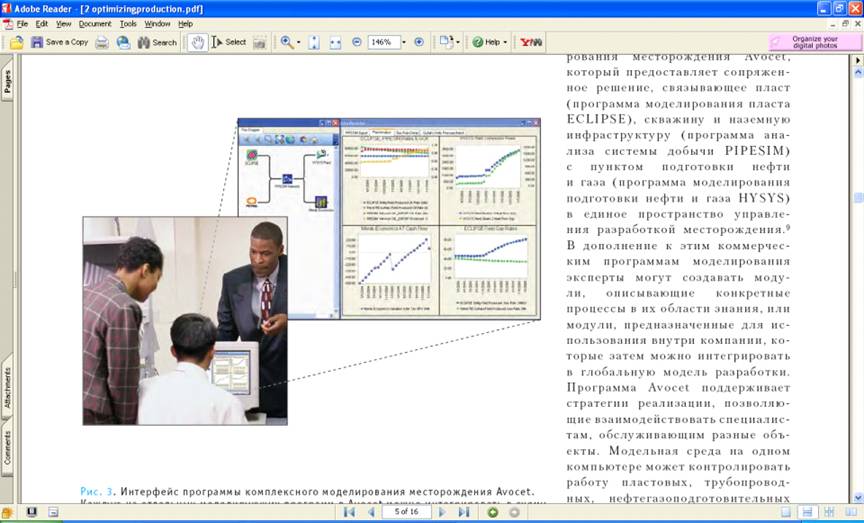This screenshot has height=523, width=864.
Task: Click the Zoom In plus button
Action: pos(419,42)
